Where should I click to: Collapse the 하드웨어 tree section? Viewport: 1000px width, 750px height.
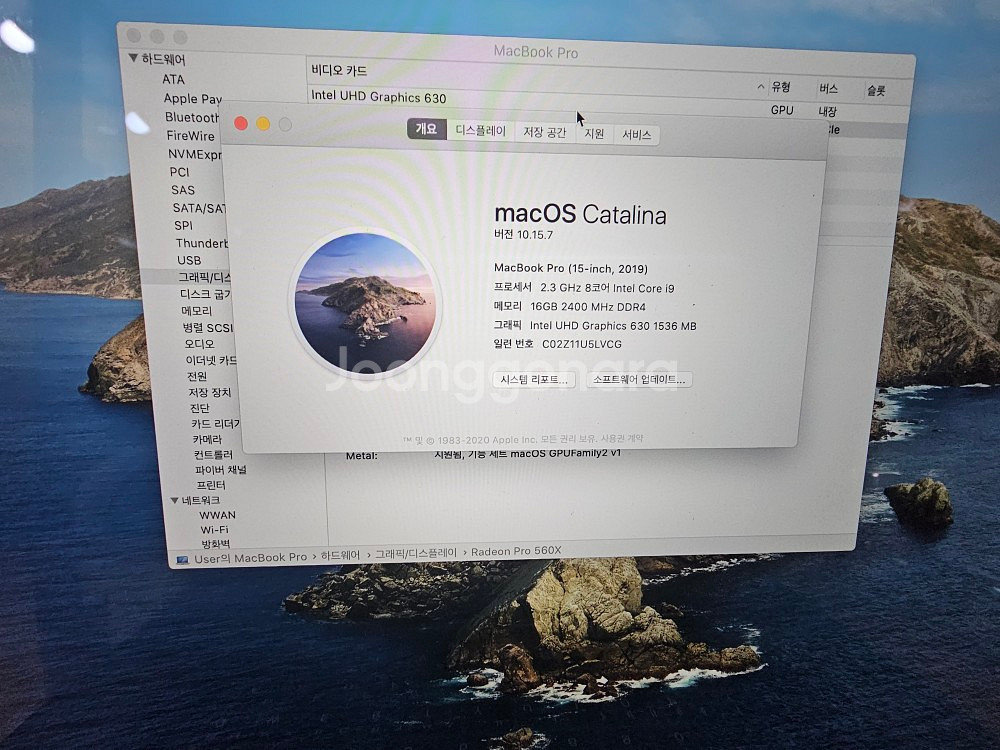tap(133, 58)
